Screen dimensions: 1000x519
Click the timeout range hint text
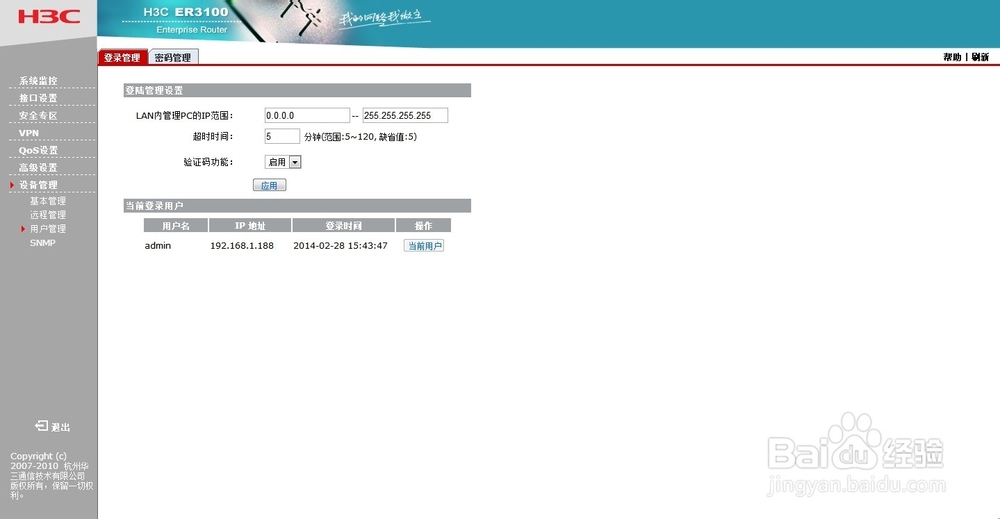360,136
